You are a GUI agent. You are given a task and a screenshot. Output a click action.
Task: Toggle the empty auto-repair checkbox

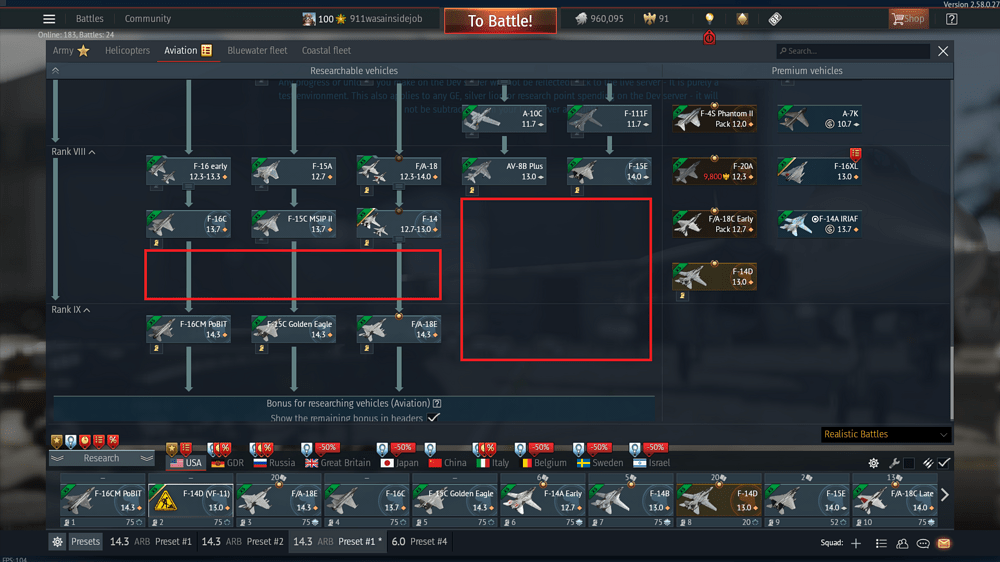(x=909, y=463)
